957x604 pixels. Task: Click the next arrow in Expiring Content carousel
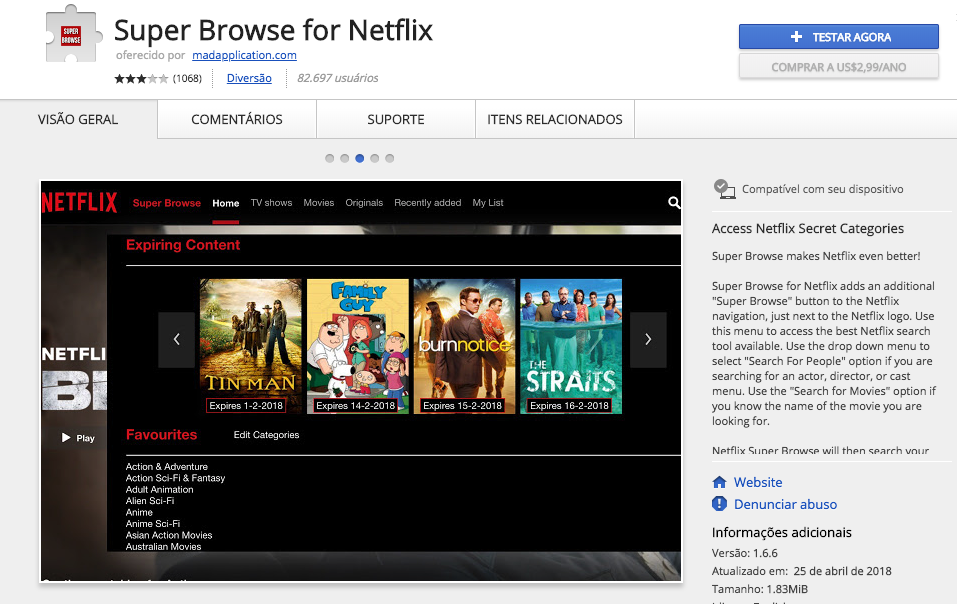coord(648,340)
